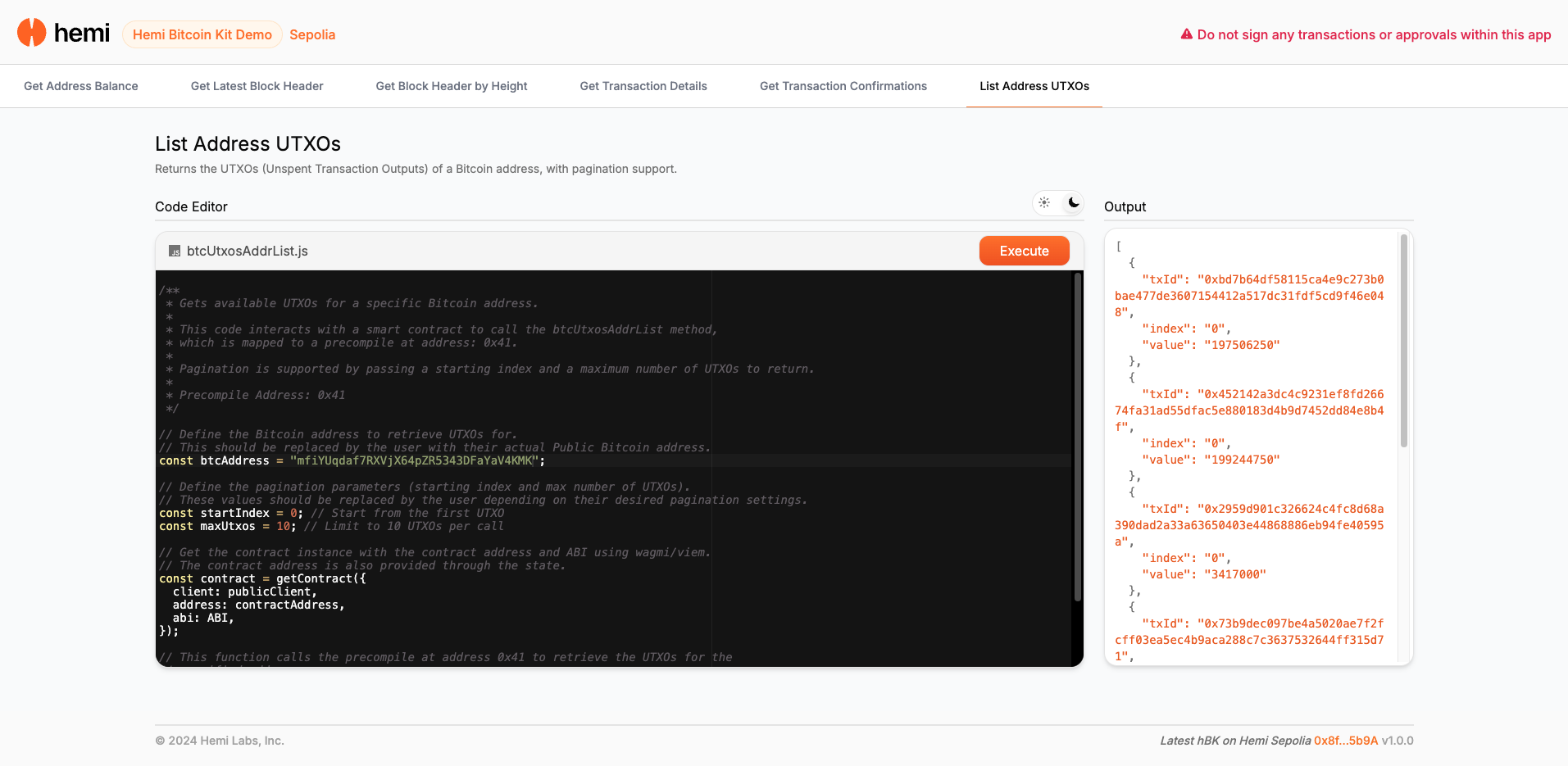Click the code editor vertical scrollbar
The width and height of the screenshot is (1568, 766).
1077,438
